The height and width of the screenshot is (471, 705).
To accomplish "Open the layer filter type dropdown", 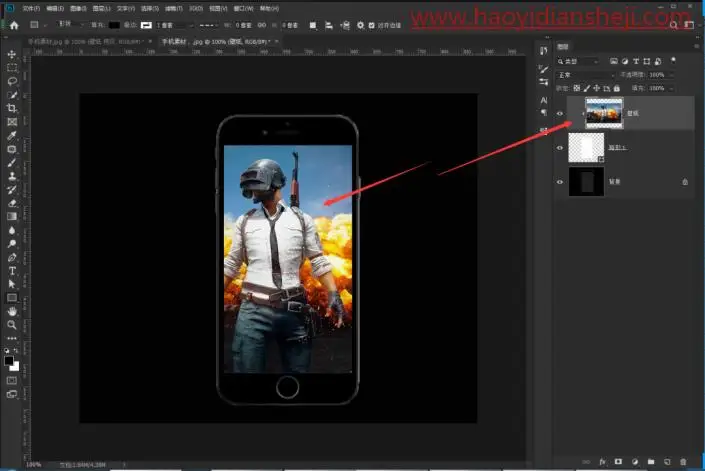I will 577,61.
